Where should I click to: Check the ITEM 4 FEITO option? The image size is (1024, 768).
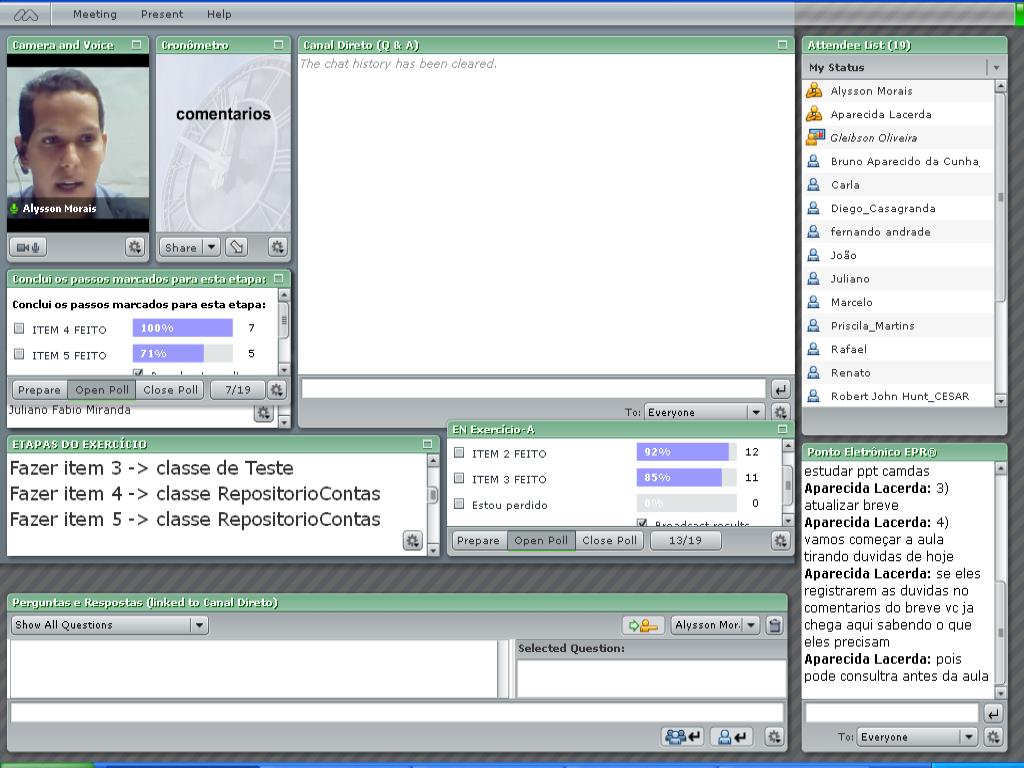point(19,328)
